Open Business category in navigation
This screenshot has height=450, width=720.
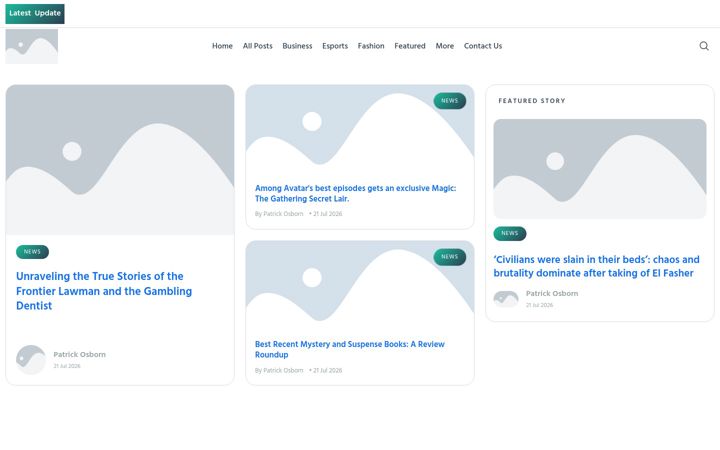click(297, 46)
